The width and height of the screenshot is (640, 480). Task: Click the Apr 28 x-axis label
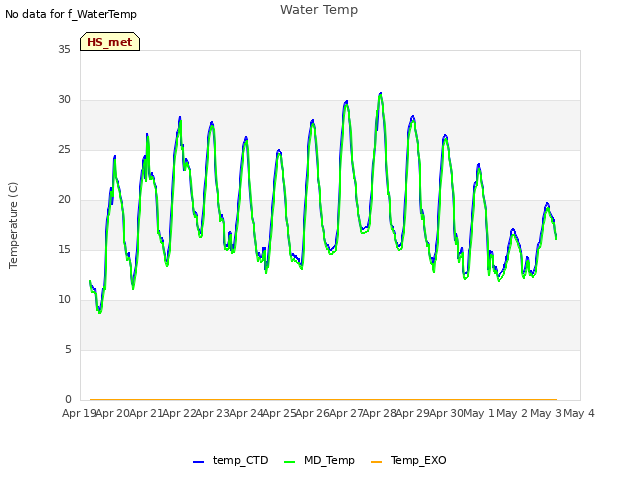(x=379, y=413)
